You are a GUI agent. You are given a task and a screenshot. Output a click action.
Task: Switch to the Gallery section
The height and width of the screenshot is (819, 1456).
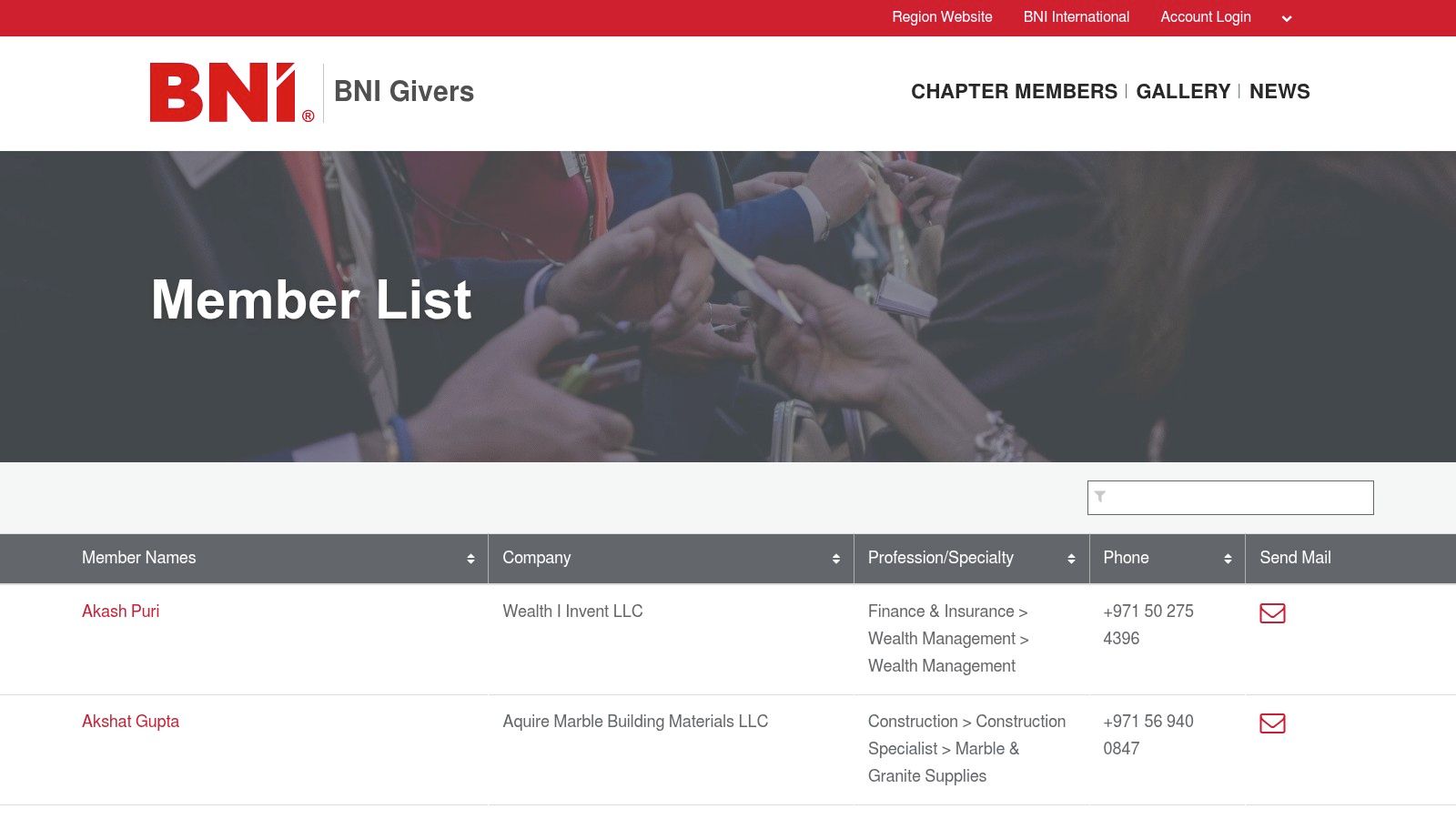[1183, 91]
